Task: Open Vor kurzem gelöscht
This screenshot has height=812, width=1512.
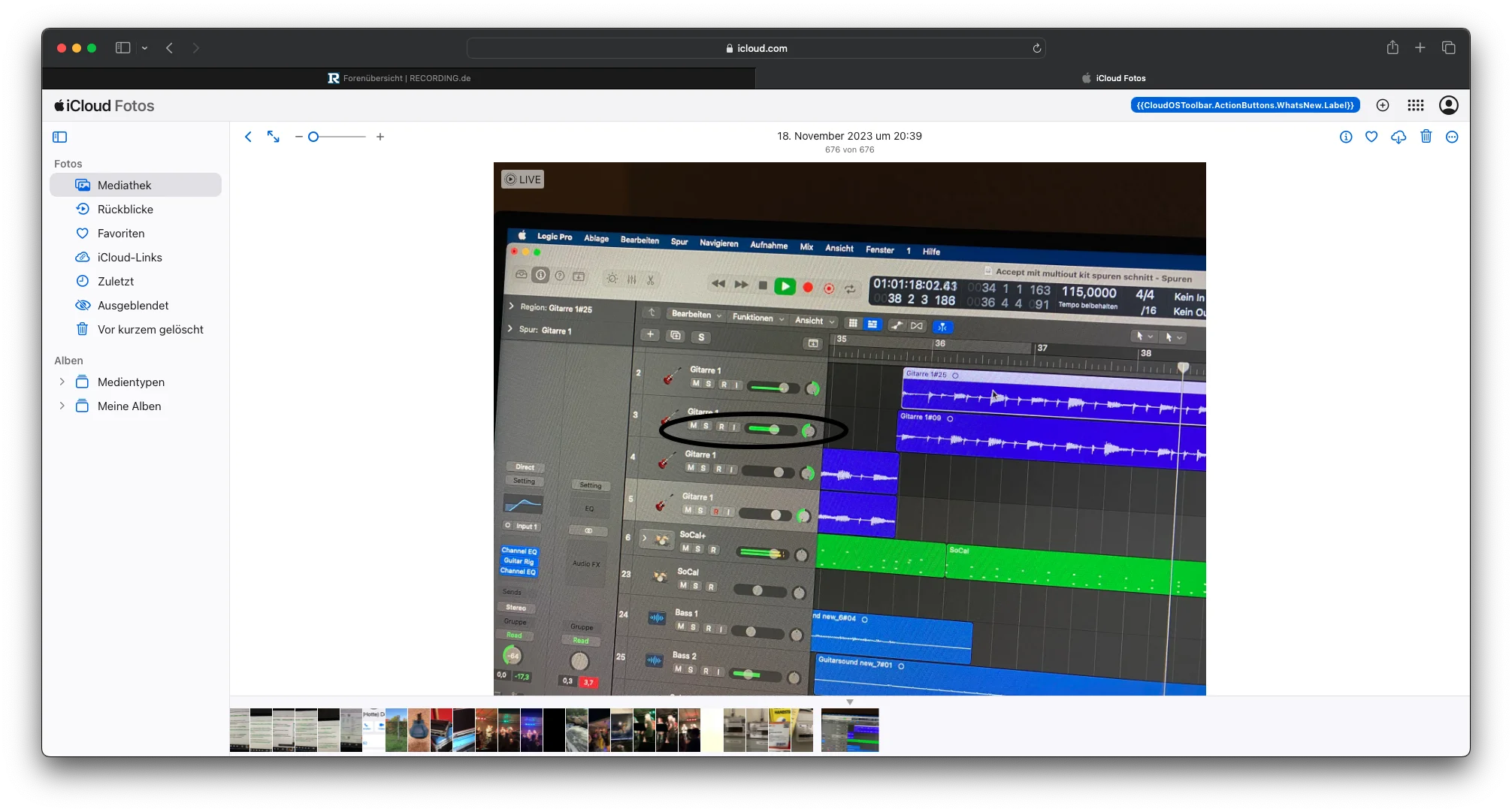Action: coord(135,329)
